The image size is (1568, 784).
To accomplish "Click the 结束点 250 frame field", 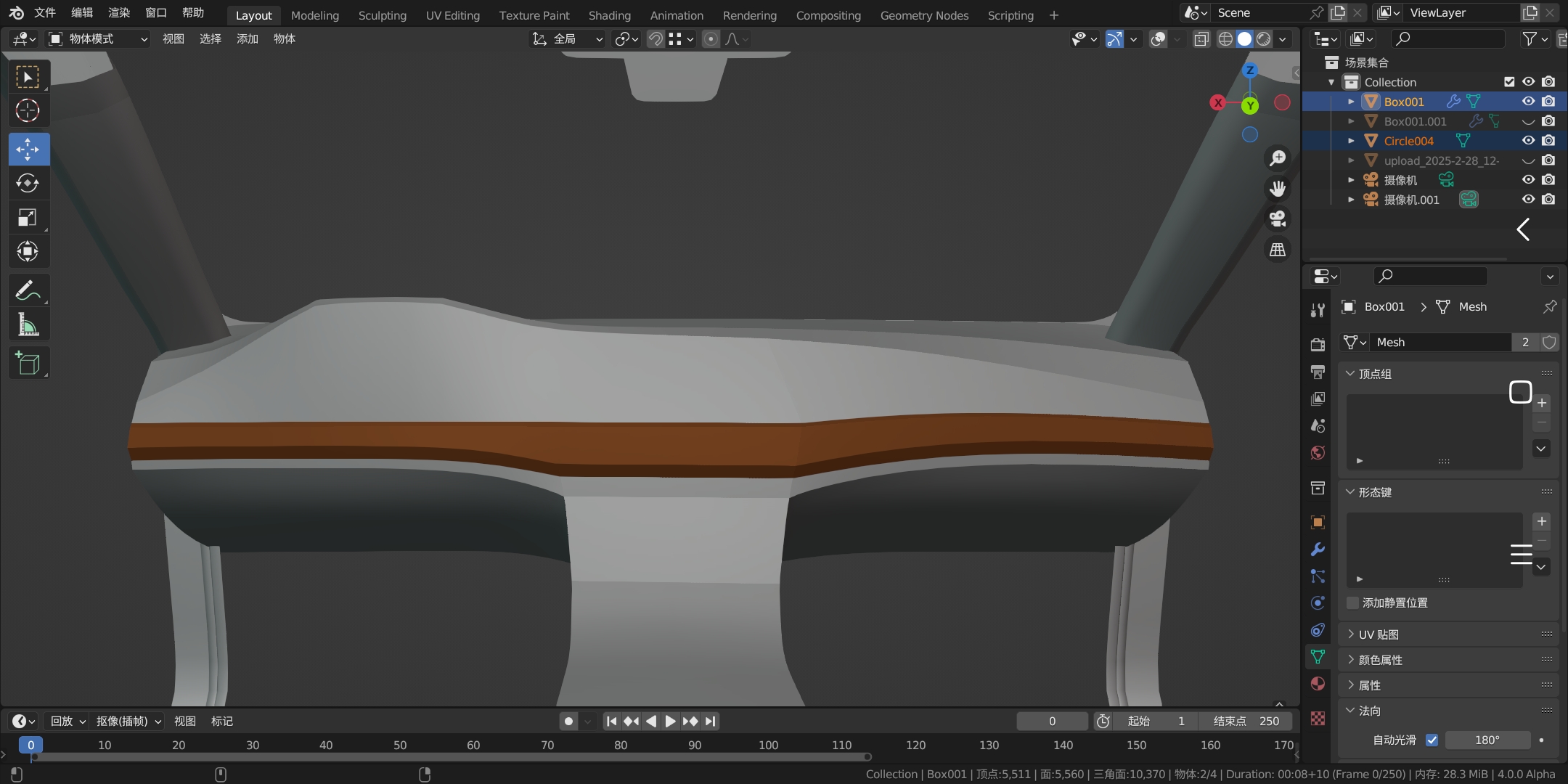I will click(x=1245, y=721).
